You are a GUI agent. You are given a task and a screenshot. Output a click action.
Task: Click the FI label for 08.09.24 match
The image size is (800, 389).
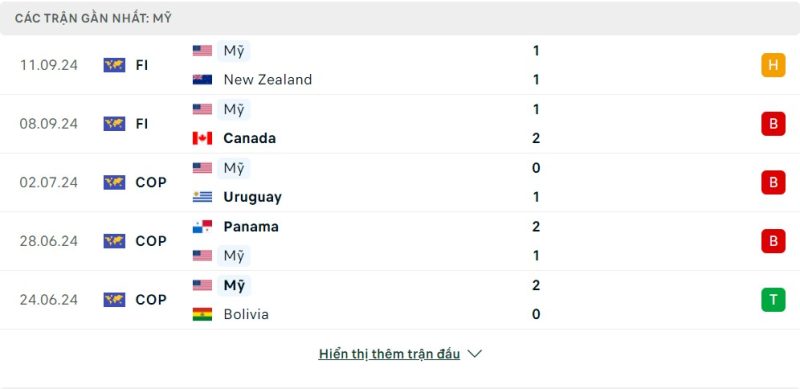(142, 124)
